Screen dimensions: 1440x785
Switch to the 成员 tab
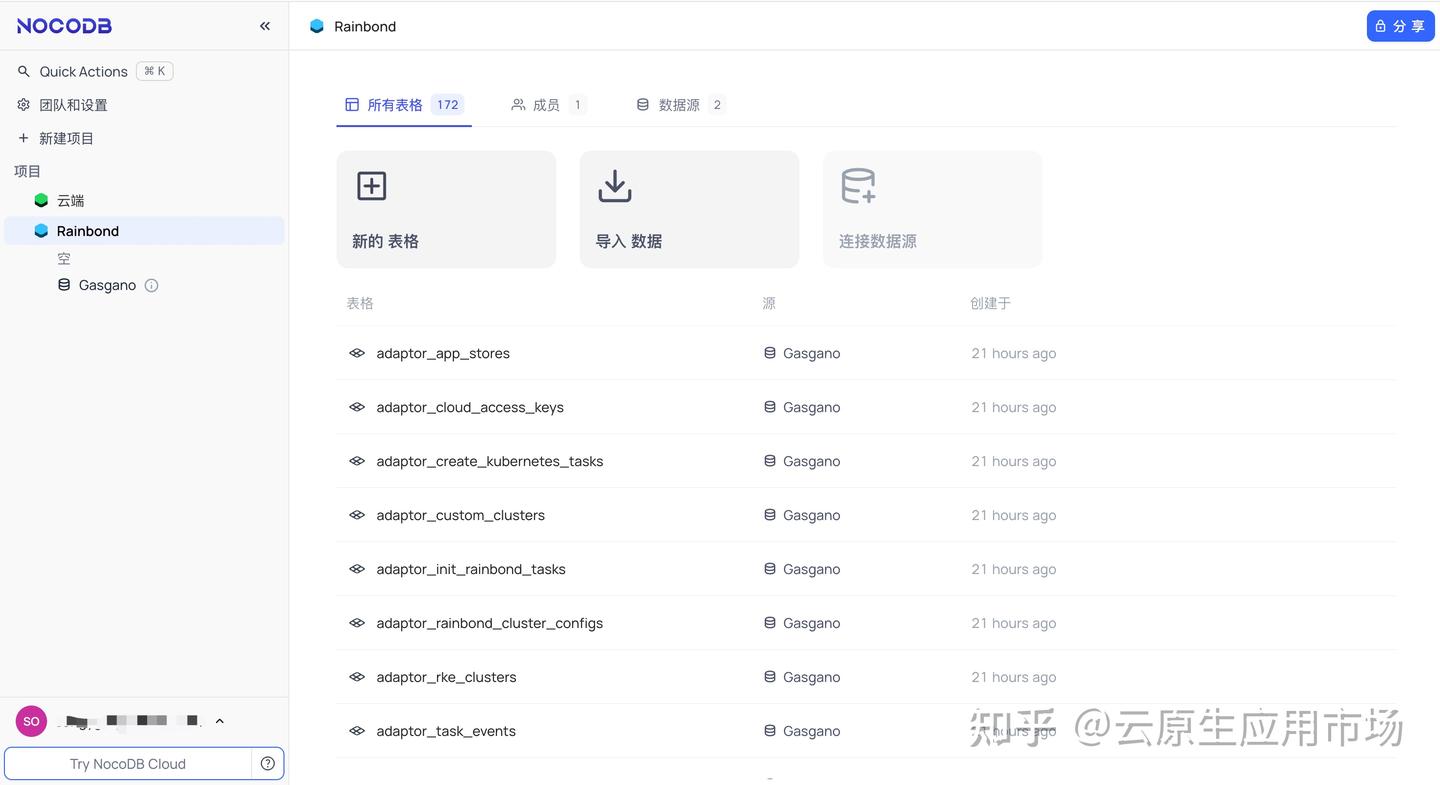(x=546, y=104)
